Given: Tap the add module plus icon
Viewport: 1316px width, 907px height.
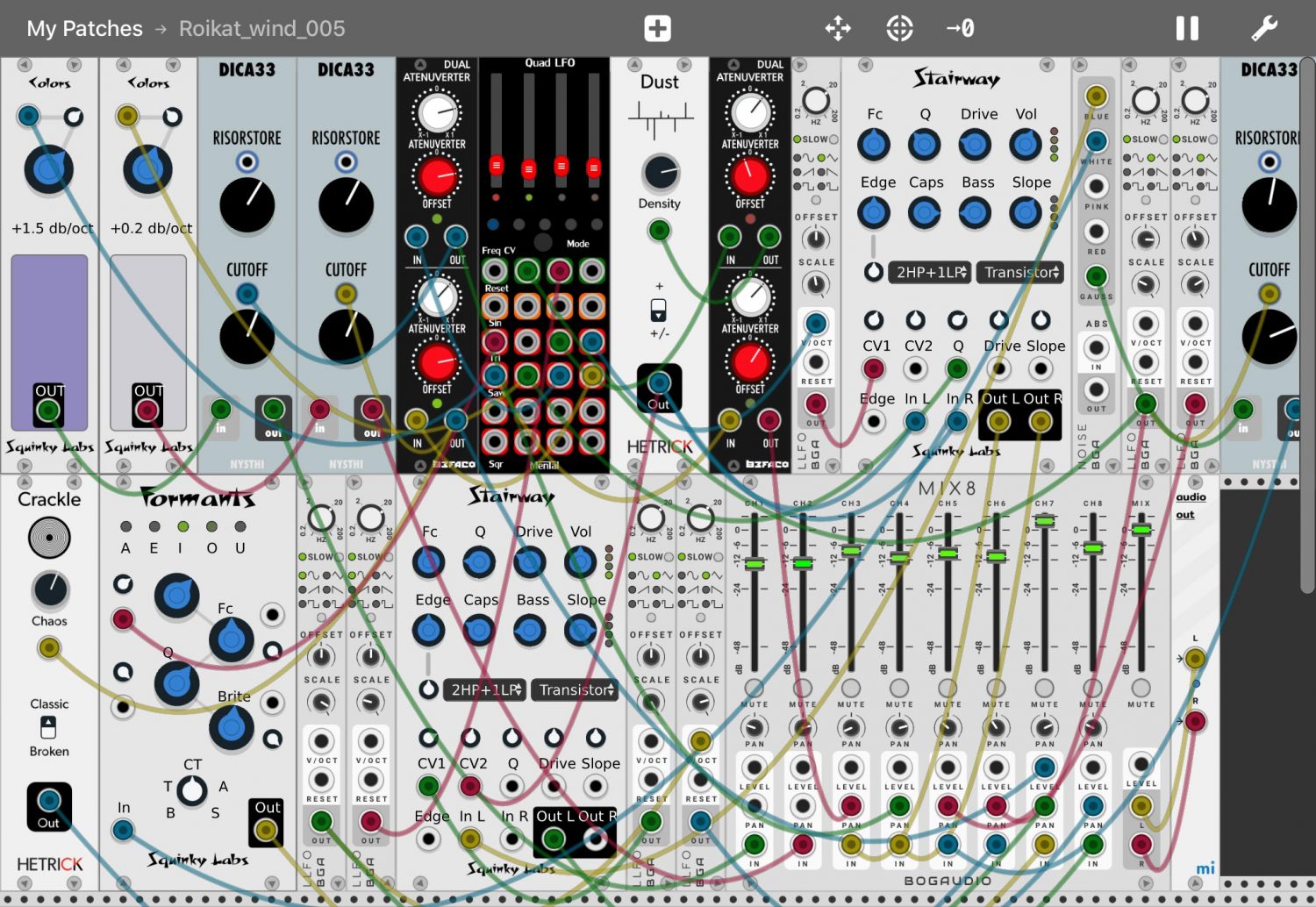Looking at the screenshot, I should pyautogui.click(x=657, y=28).
